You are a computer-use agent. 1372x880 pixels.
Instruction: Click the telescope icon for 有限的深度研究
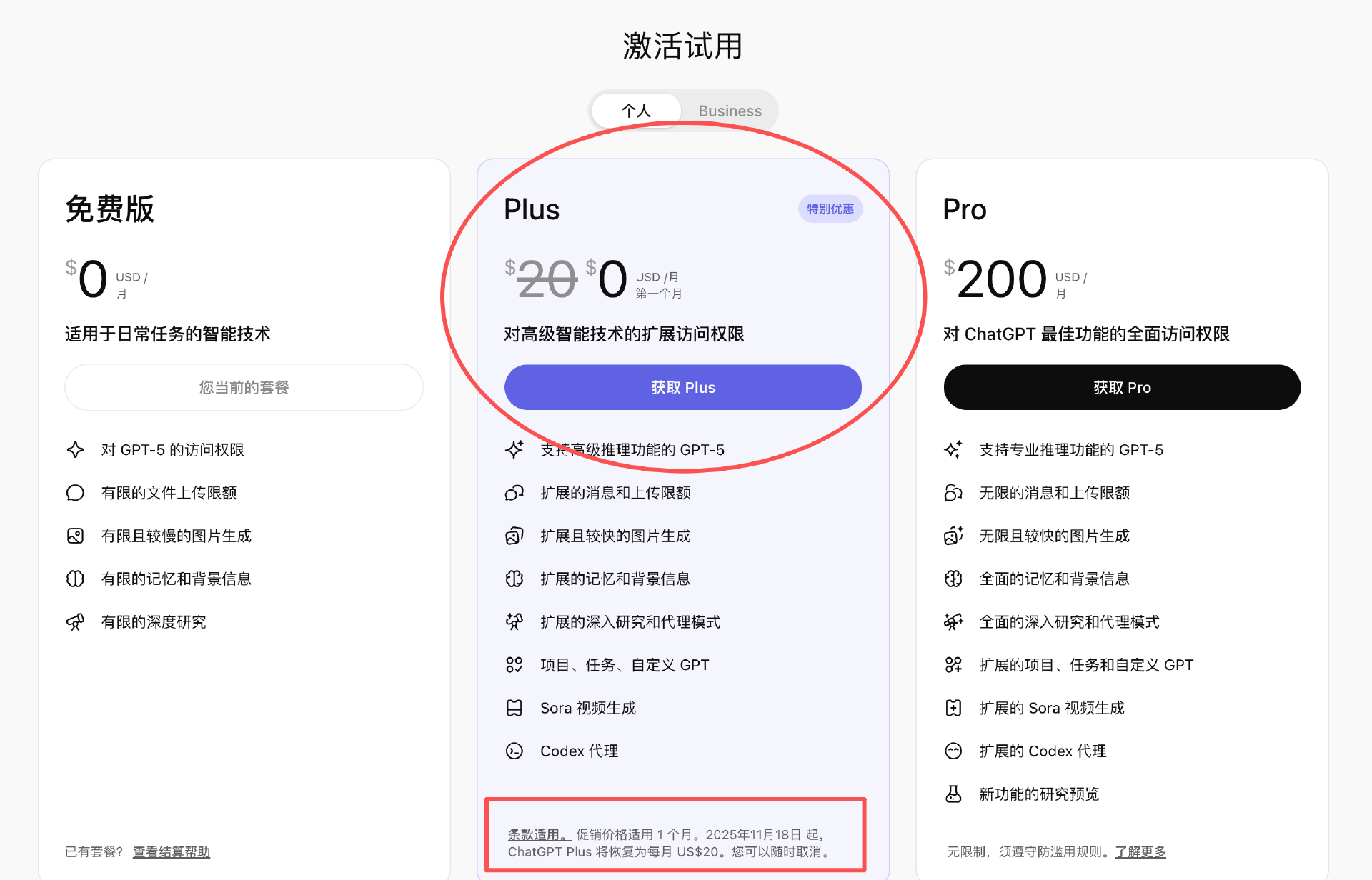coord(75,622)
